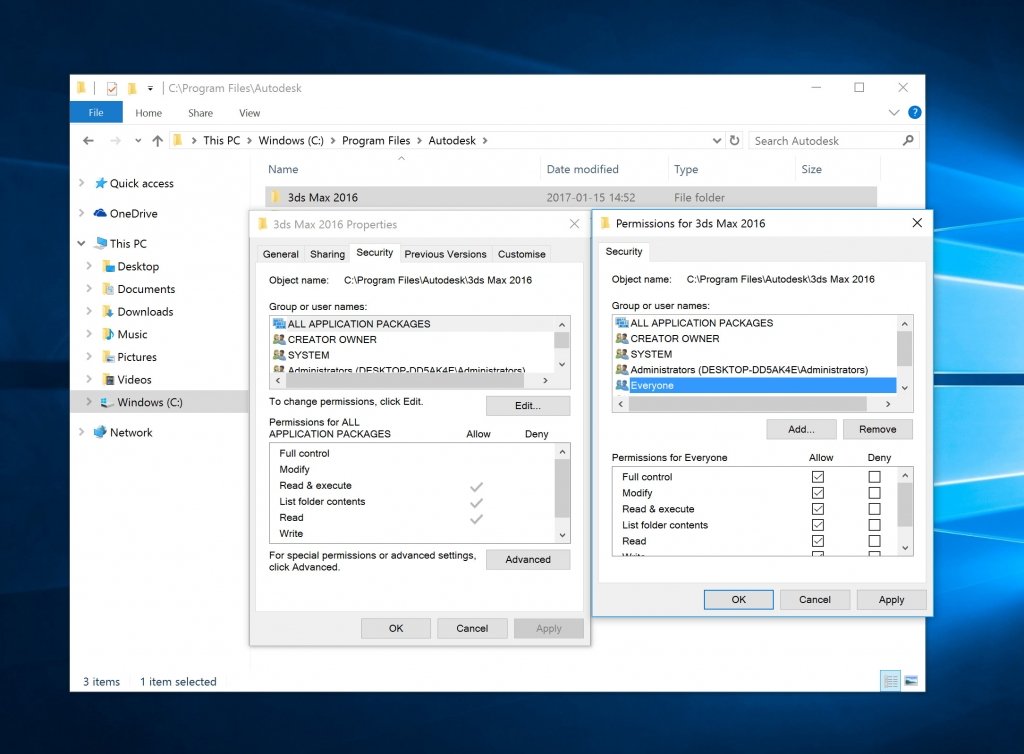
Task: Expand the ribbon with the chevron
Action: (x=894, y=112)
